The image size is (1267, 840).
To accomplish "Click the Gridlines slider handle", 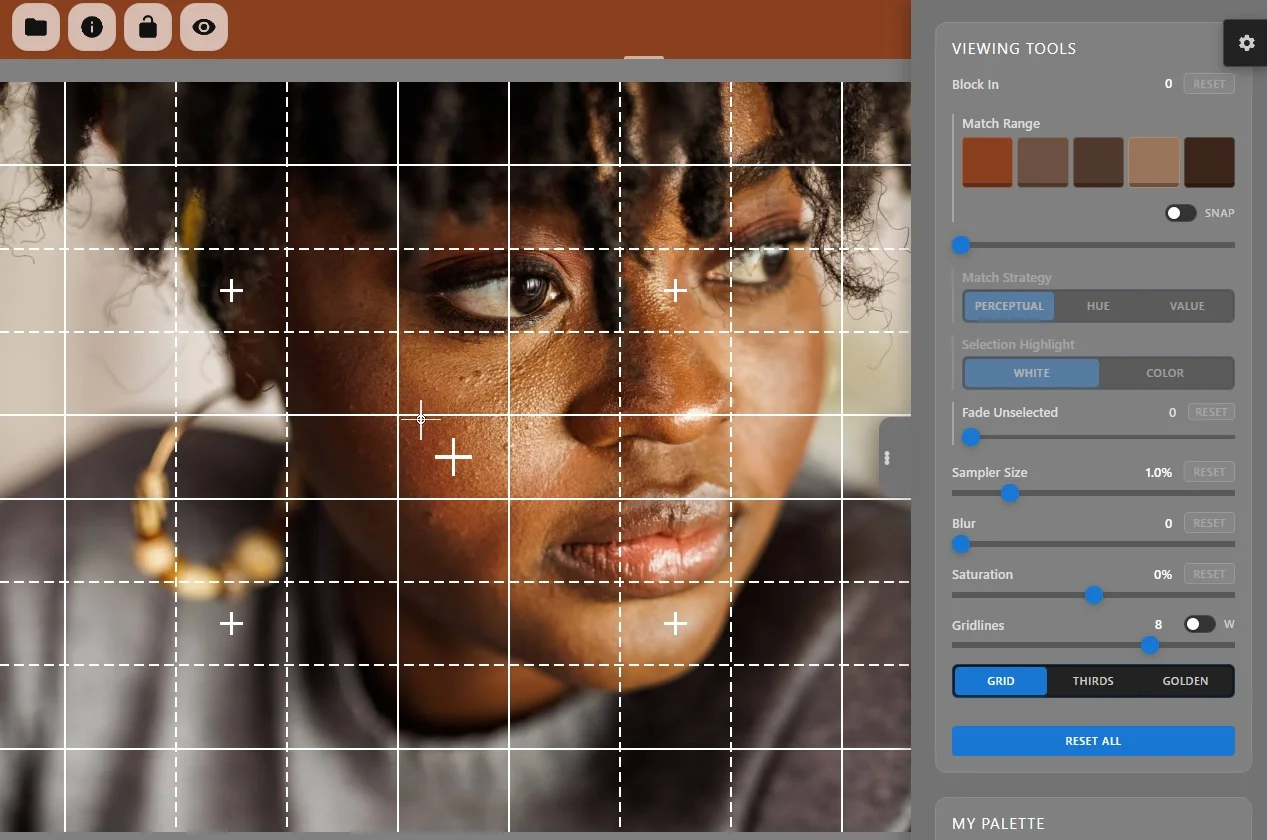I will (x=1150, y=645).
